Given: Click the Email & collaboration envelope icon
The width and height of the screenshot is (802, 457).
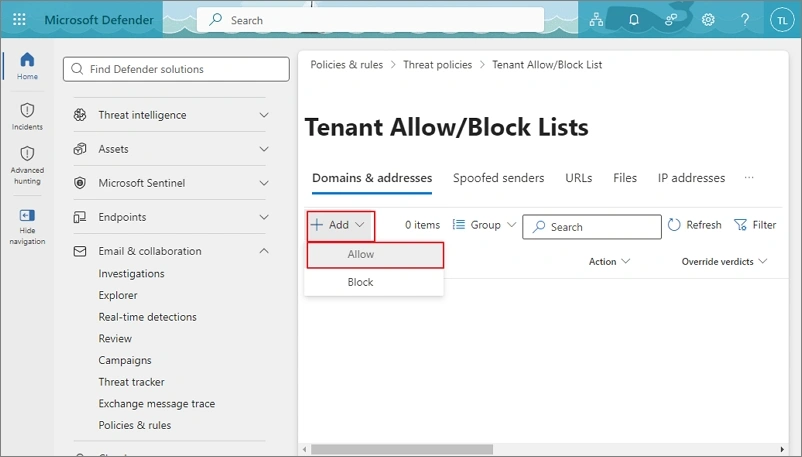Looking at the screenshot, I should (x=80, y=251).
